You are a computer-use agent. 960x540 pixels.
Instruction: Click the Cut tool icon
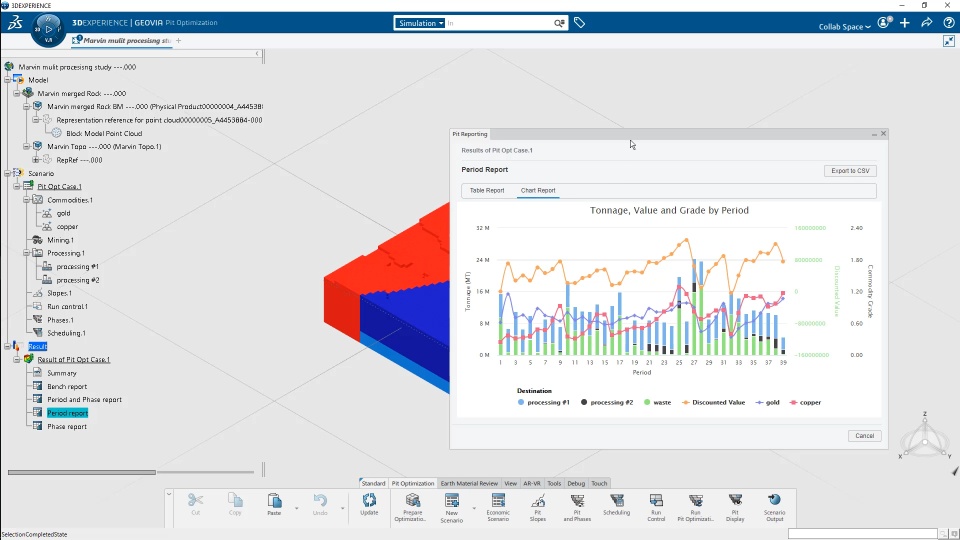click(x=195, y=501)
